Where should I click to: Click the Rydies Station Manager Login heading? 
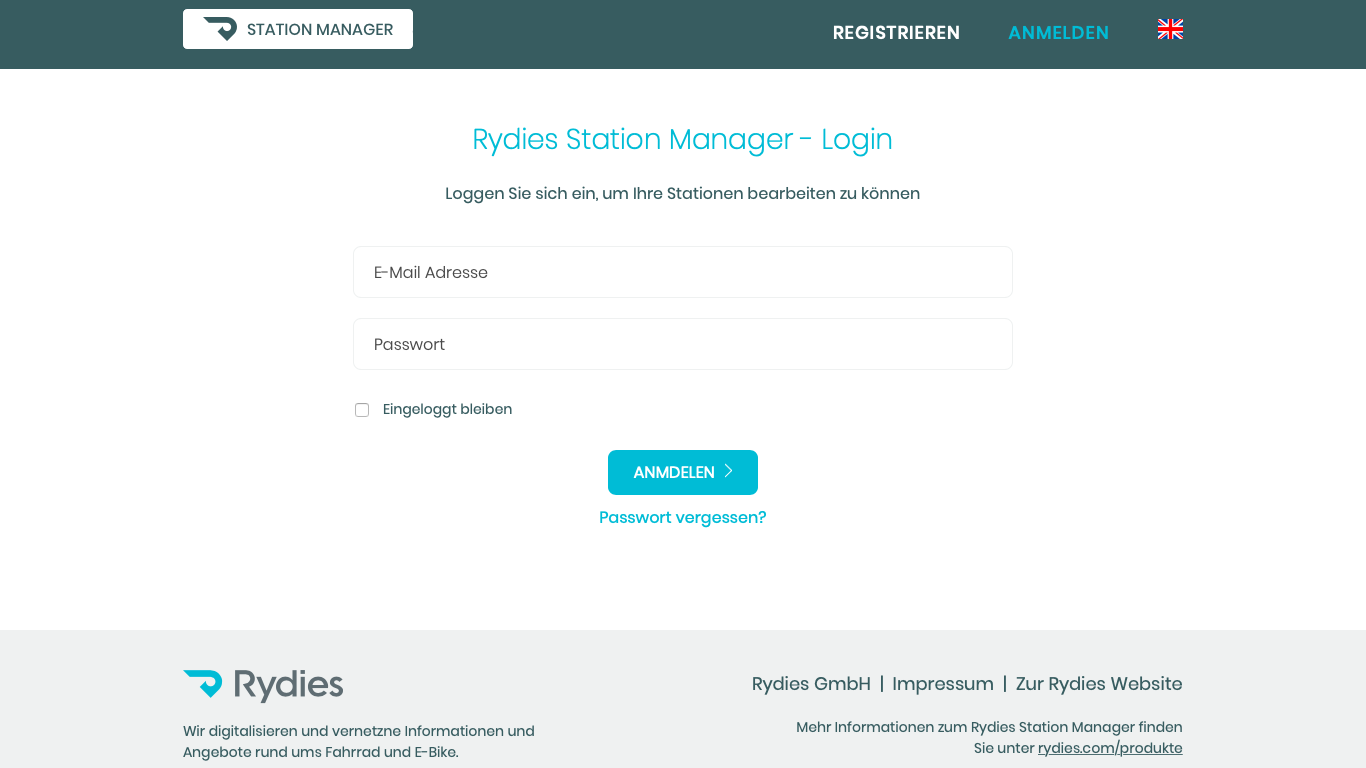click(683, 139)
